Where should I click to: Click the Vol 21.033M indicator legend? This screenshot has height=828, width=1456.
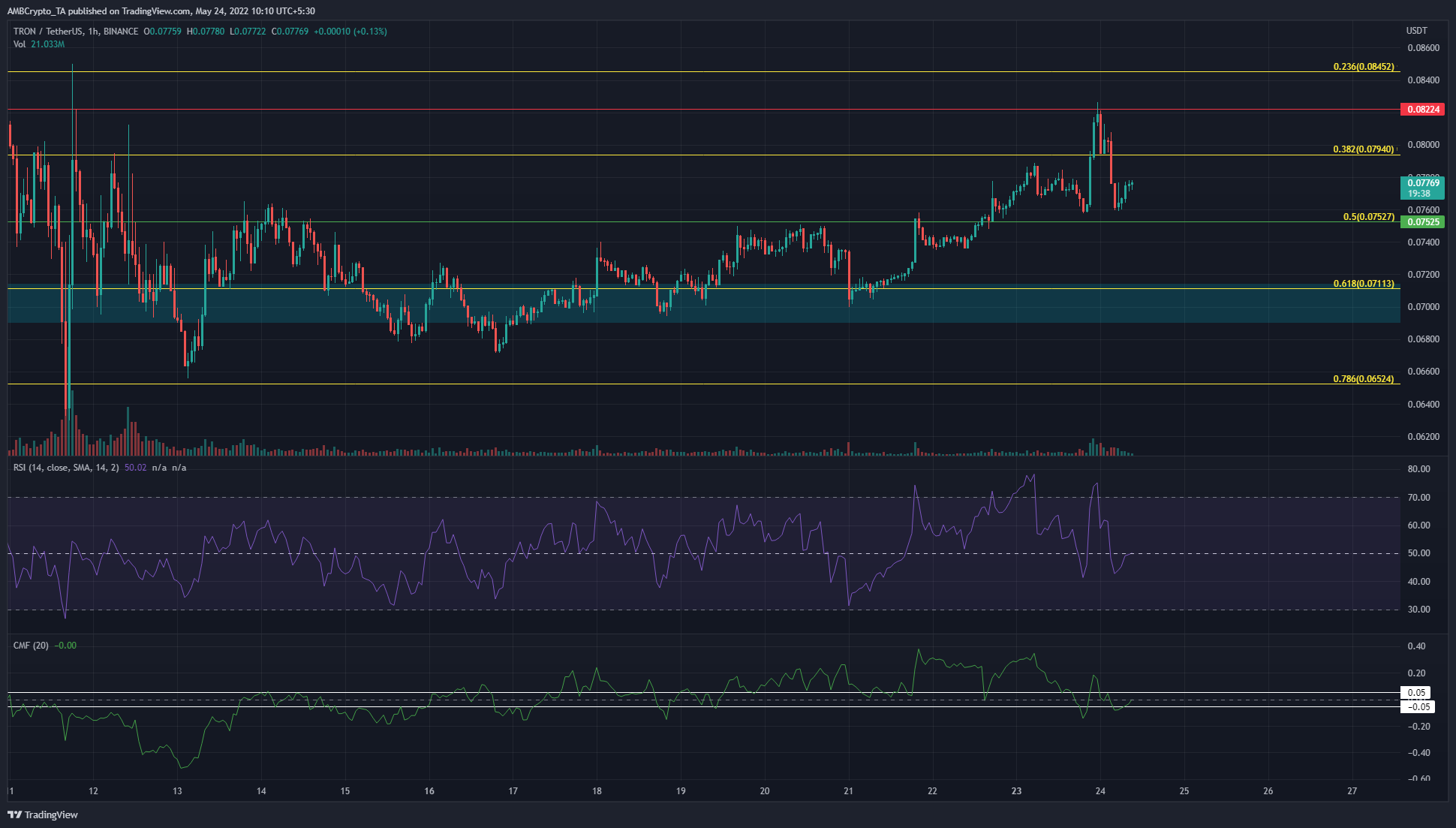tap(39, 44)
